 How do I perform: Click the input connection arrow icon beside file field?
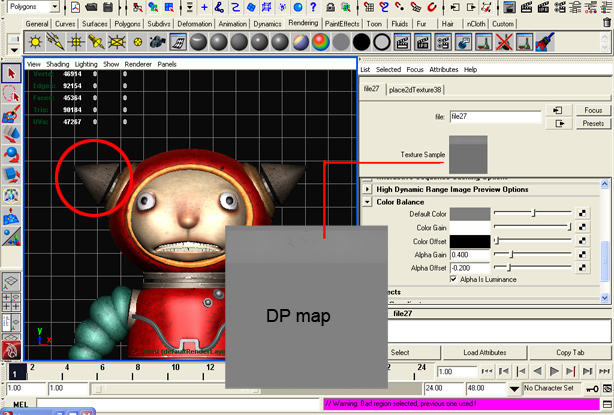(x=559, y=110)
